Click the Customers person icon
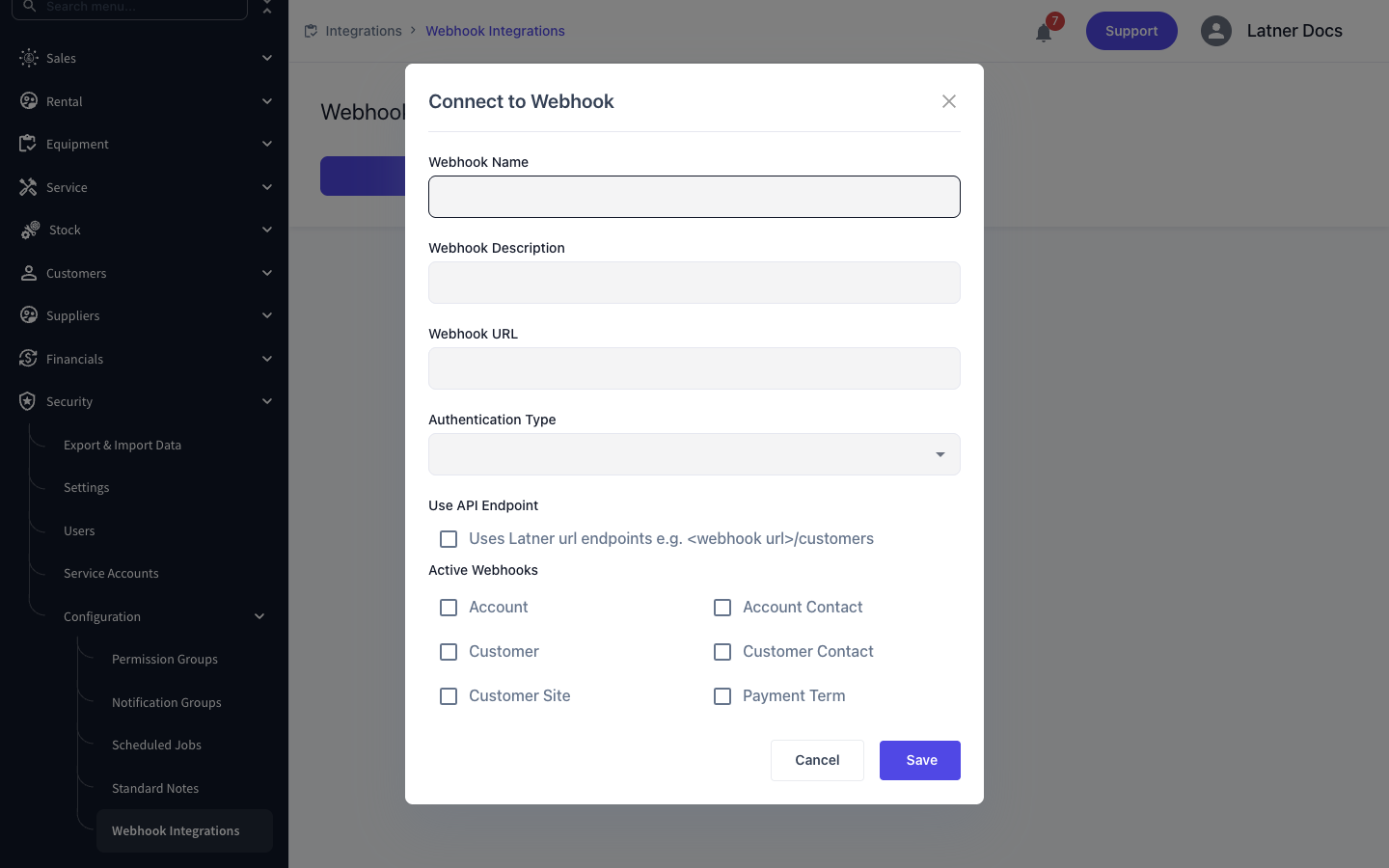Screen dimensions: 1389x868 coord(29,273)
